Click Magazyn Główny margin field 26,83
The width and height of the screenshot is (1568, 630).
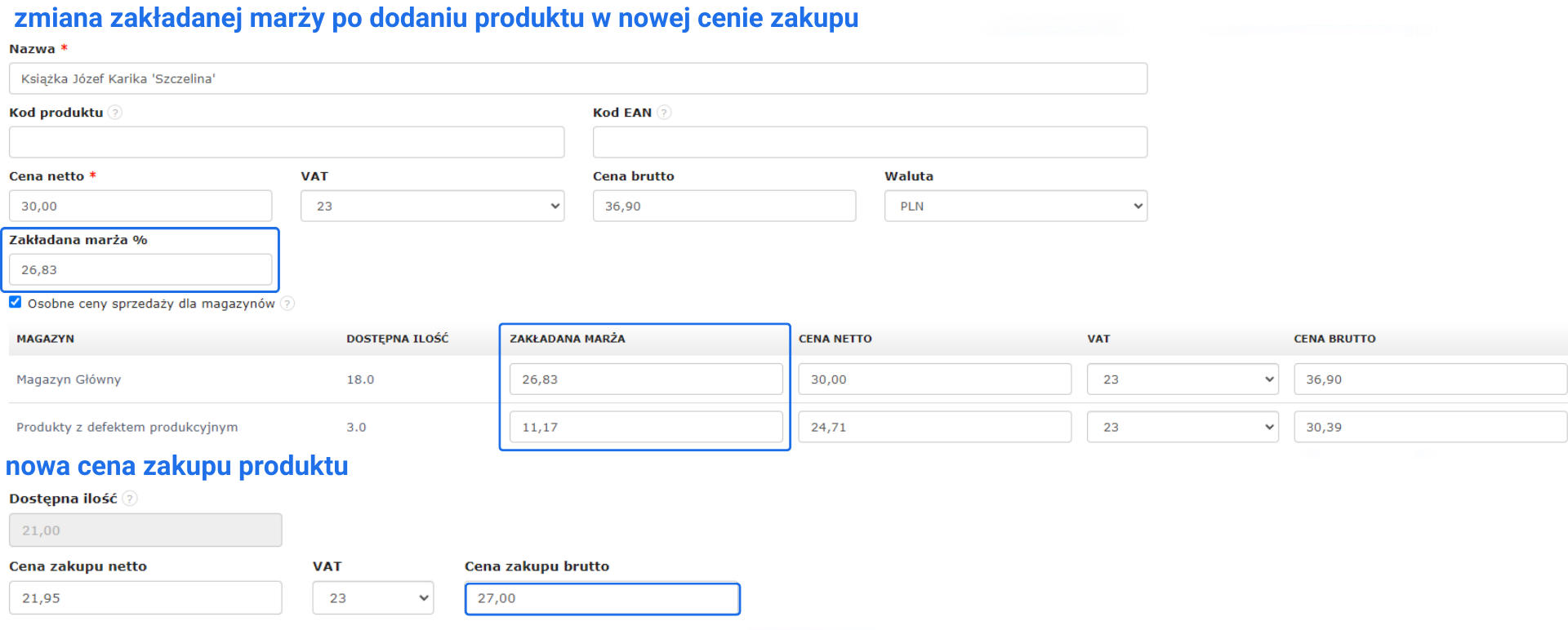[646, 379]
